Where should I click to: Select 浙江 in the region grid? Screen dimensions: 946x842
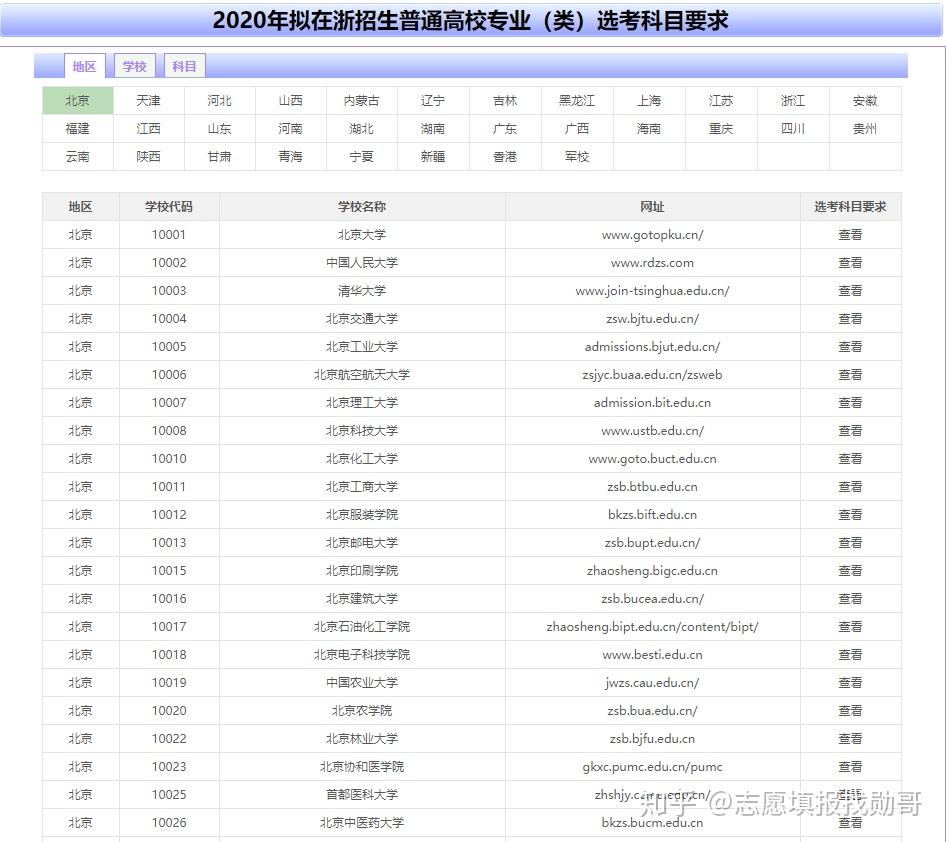(793, 101)
